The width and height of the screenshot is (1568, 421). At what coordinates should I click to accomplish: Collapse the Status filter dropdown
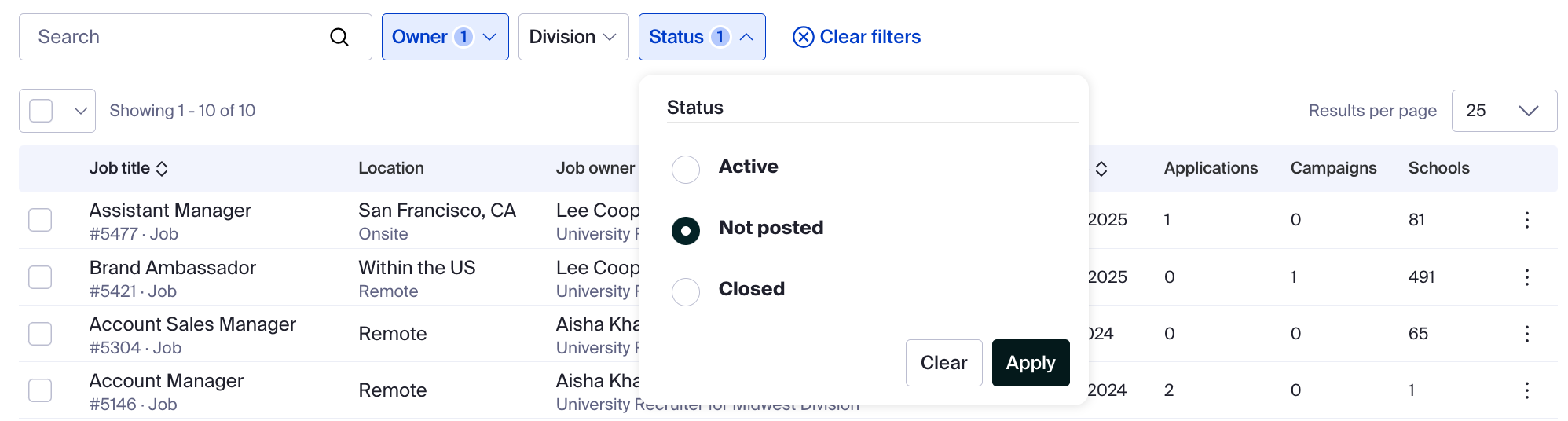(702, 37)
